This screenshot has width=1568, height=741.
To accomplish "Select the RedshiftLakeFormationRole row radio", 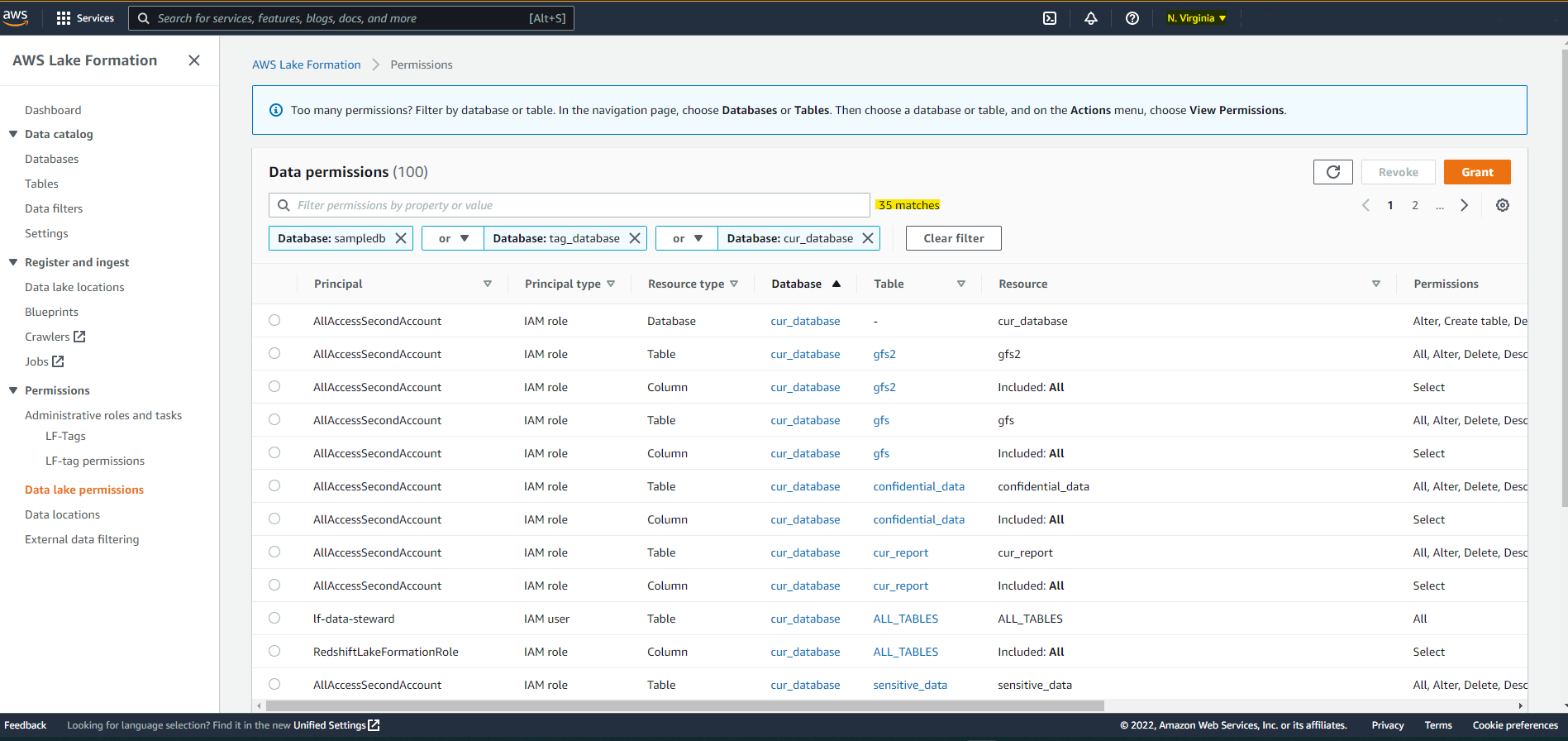I will pyautogui.click(x=274, y=651).
